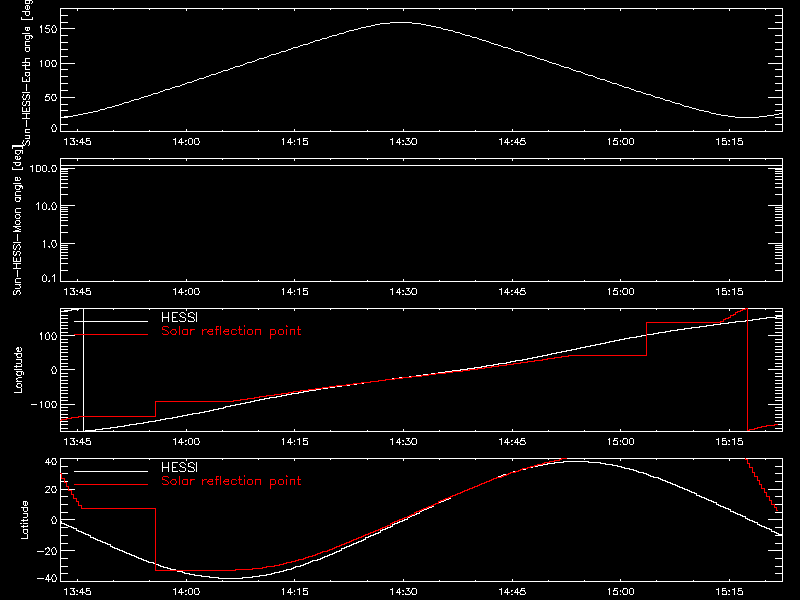This screenshot has height=600, width=800.
Task: Click the HESSI legend label in Latitude plot
Action: click(179, 467)
